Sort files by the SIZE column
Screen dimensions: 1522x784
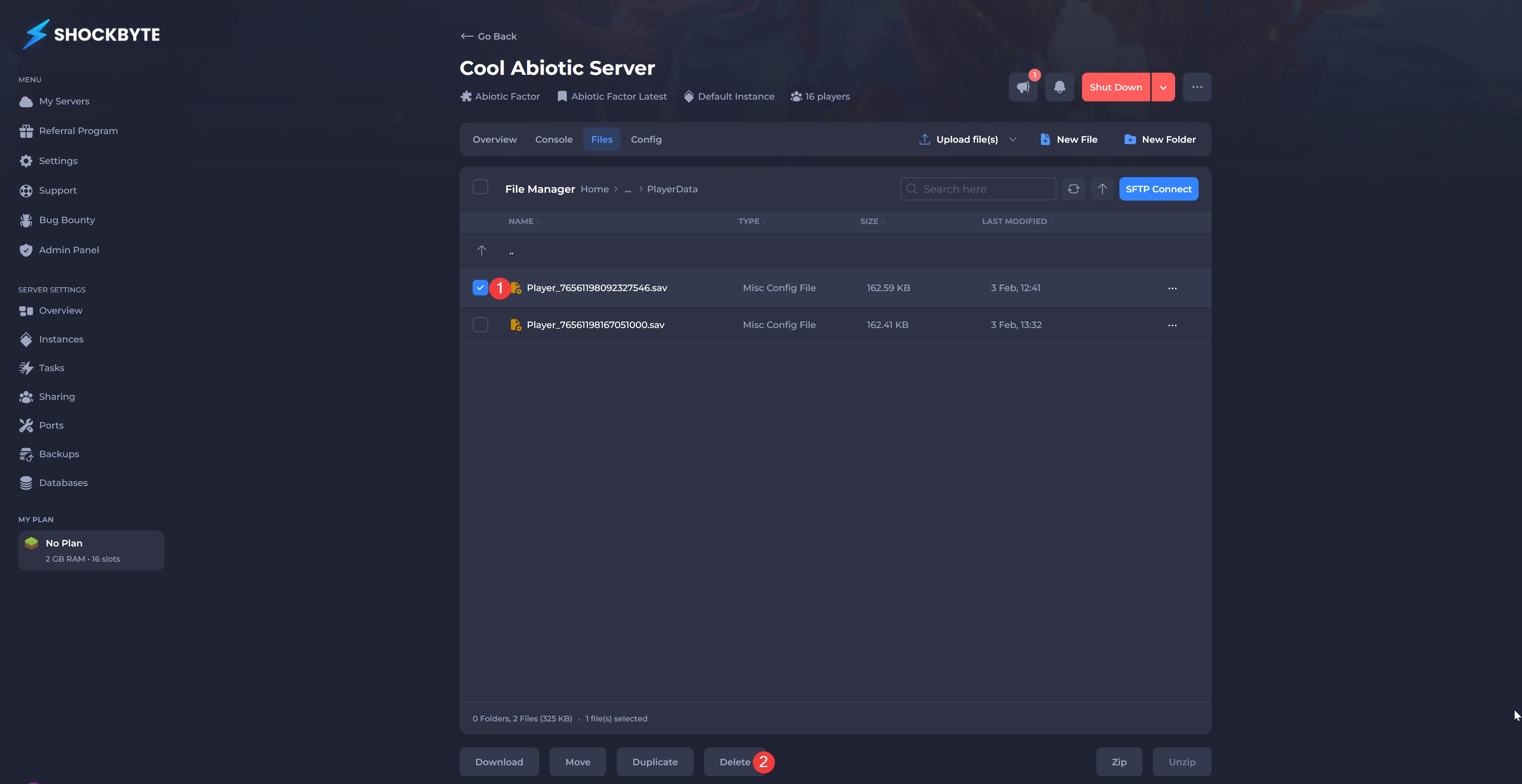pyautogui.click(x=872, y=221)
